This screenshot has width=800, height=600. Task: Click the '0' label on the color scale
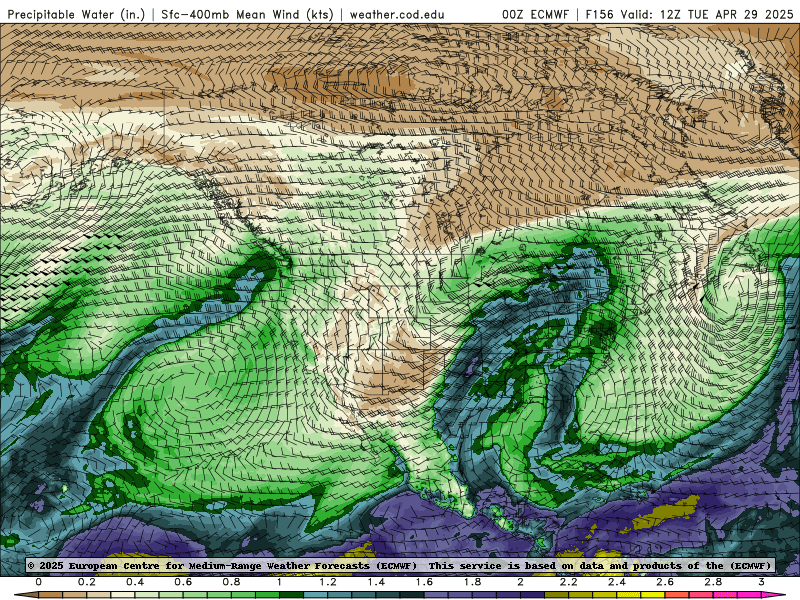(x=39, y=582)
